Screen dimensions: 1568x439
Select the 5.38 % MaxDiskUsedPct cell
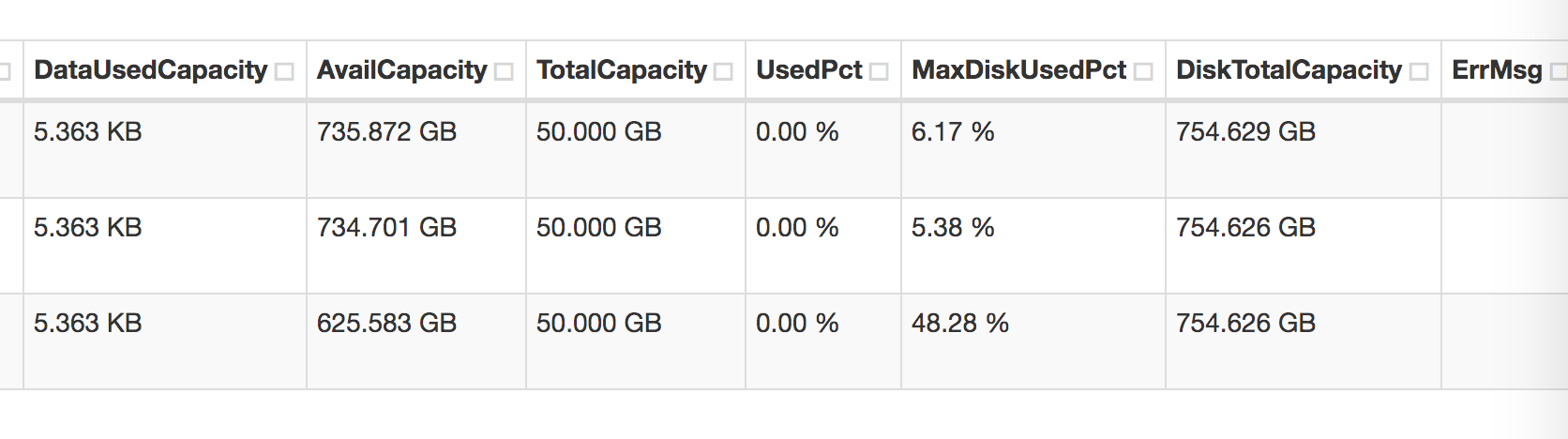(1033, 246)
